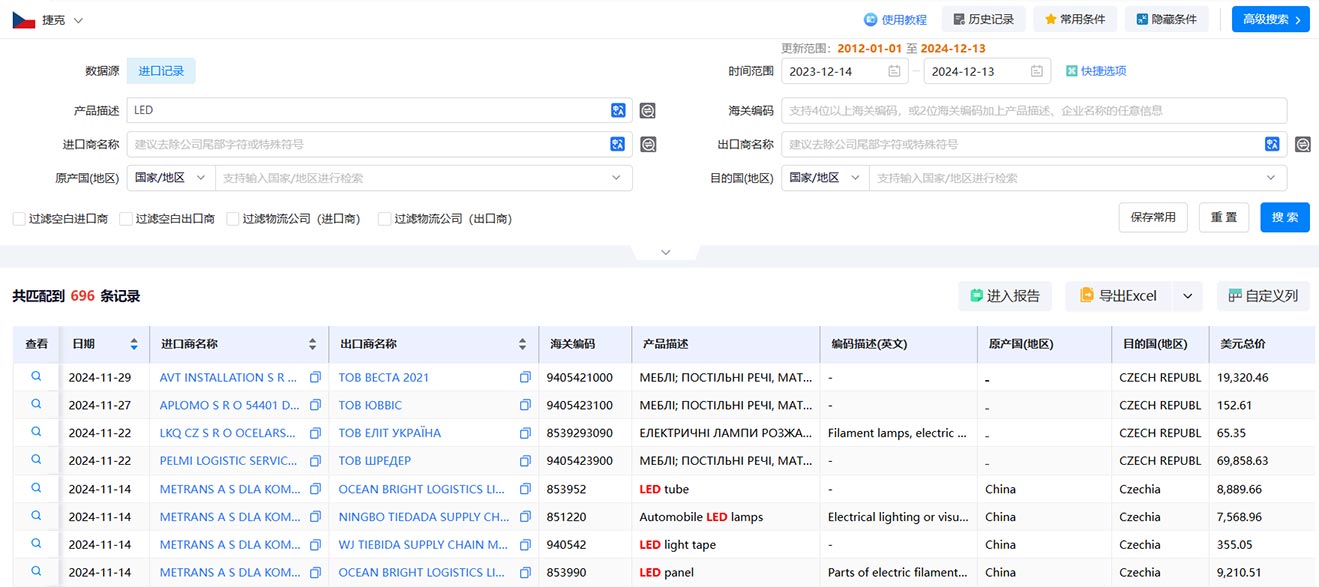The width and height of the screenshot is (1319, 587).
Task: Click 导出Excel export button
Action: point(1118,296)
